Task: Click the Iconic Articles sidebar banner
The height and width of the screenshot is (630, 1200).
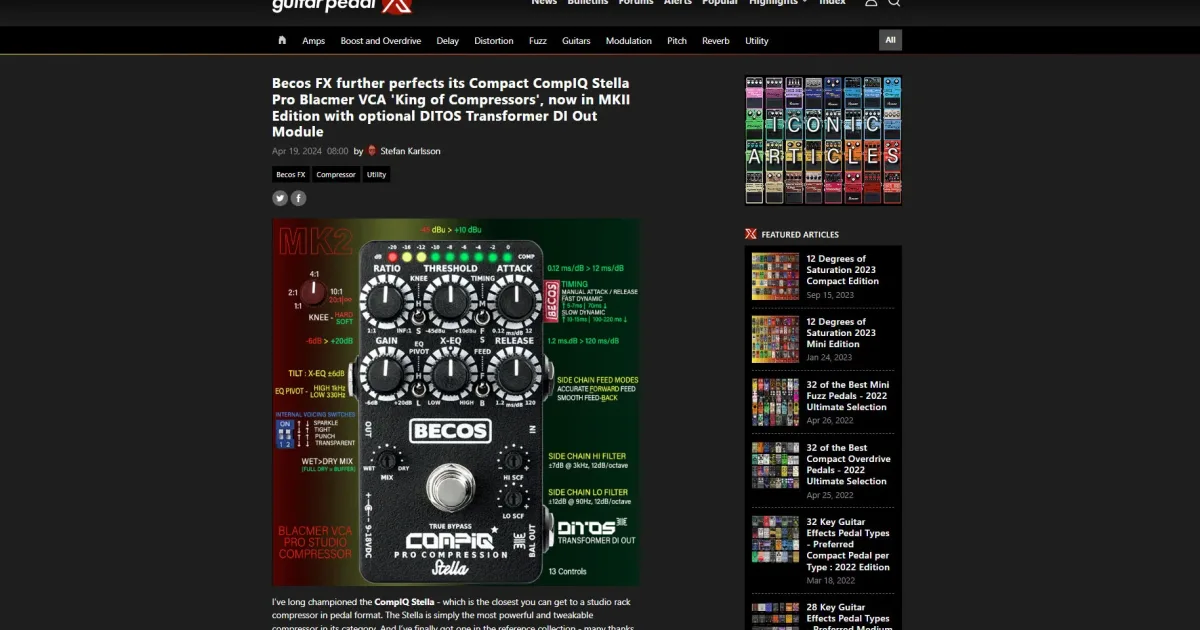Action: [822, 139]
